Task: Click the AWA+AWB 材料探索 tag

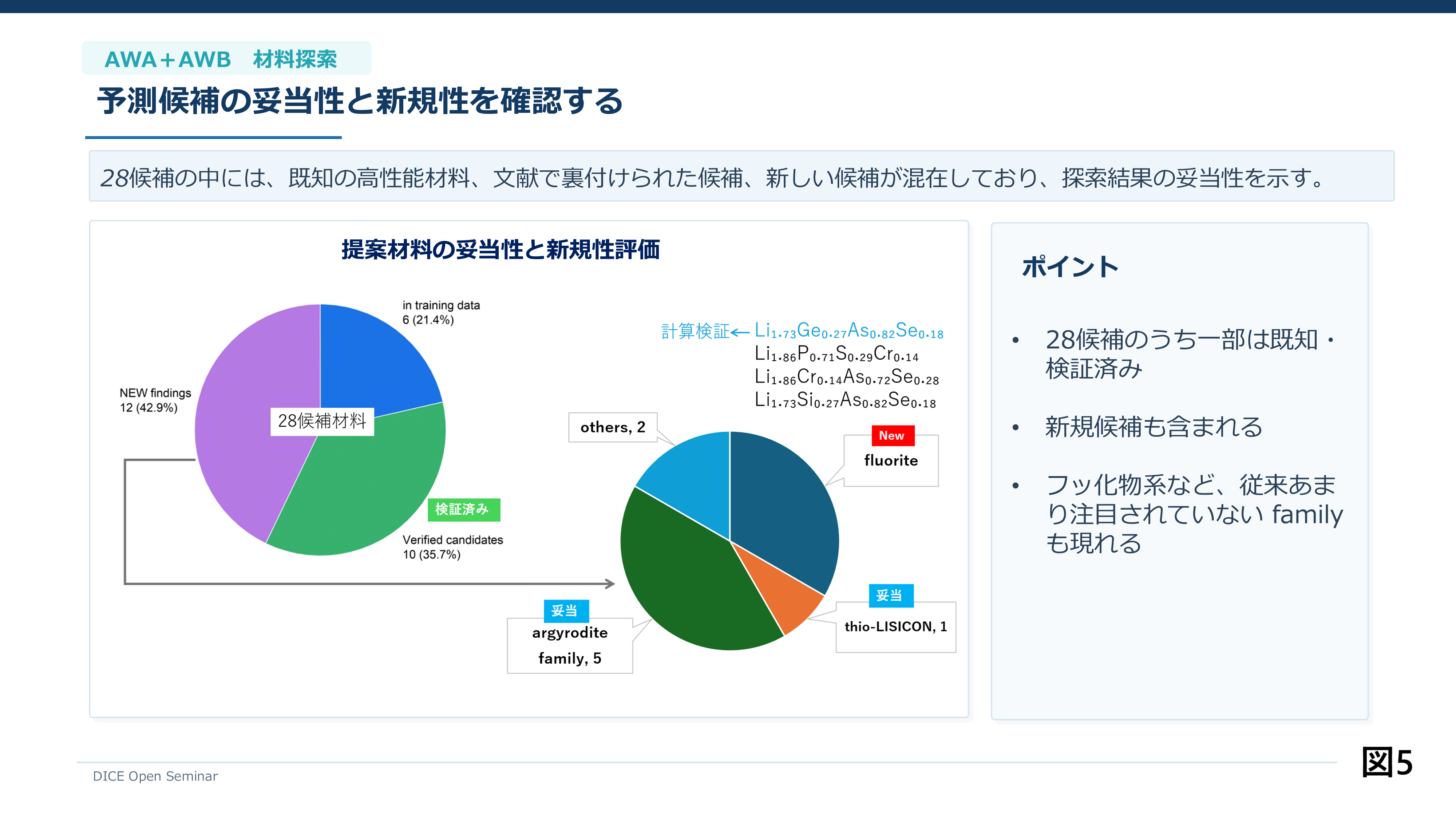Action: pos(227,58)
